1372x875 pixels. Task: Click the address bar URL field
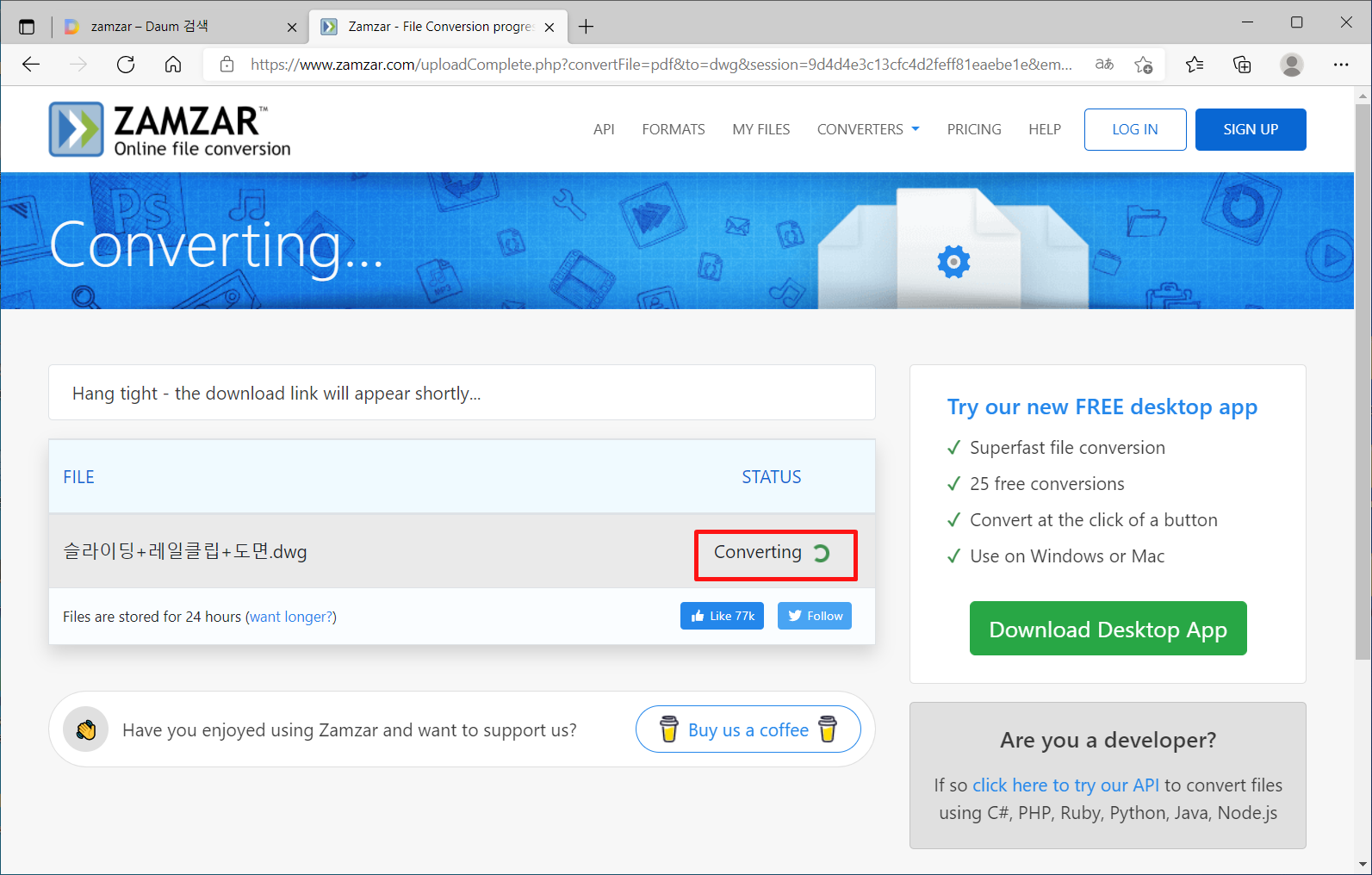(661, 65)
